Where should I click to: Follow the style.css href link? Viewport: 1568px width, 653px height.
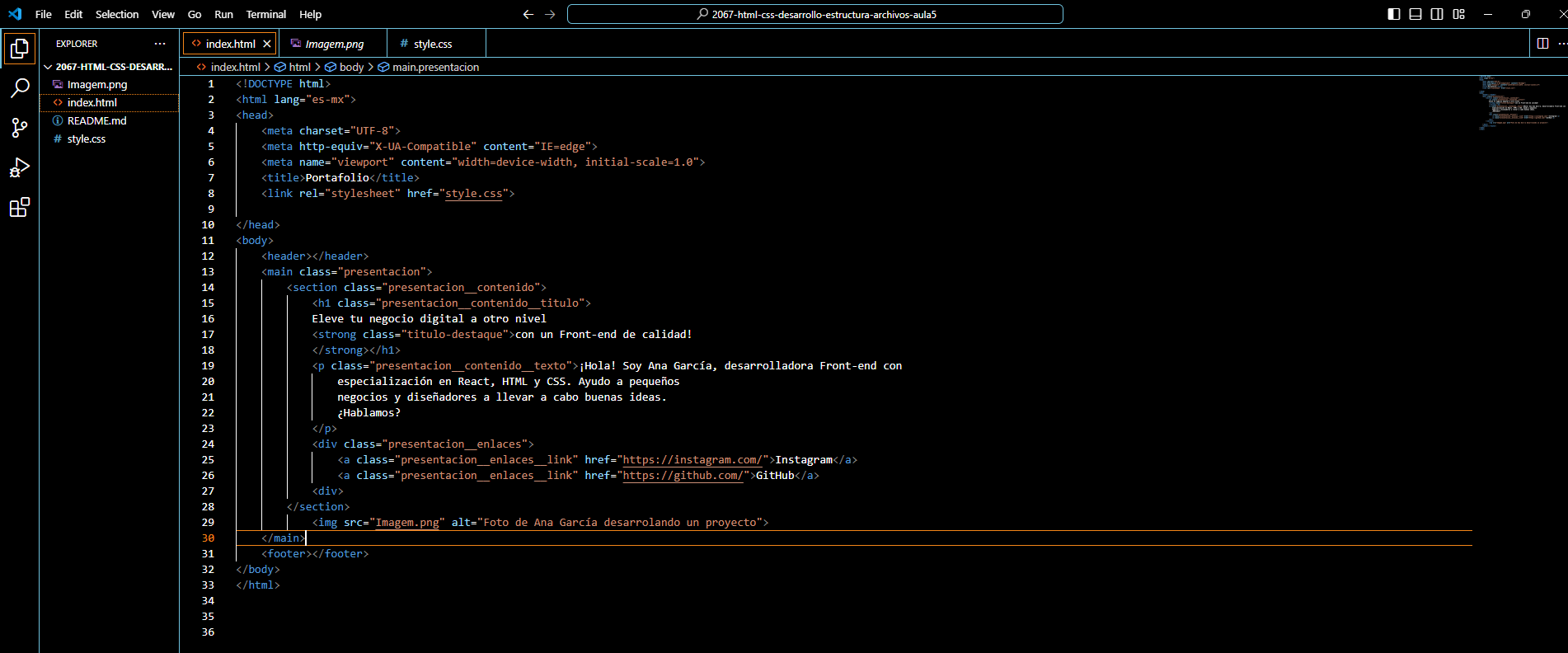click(x=474, y=193)
